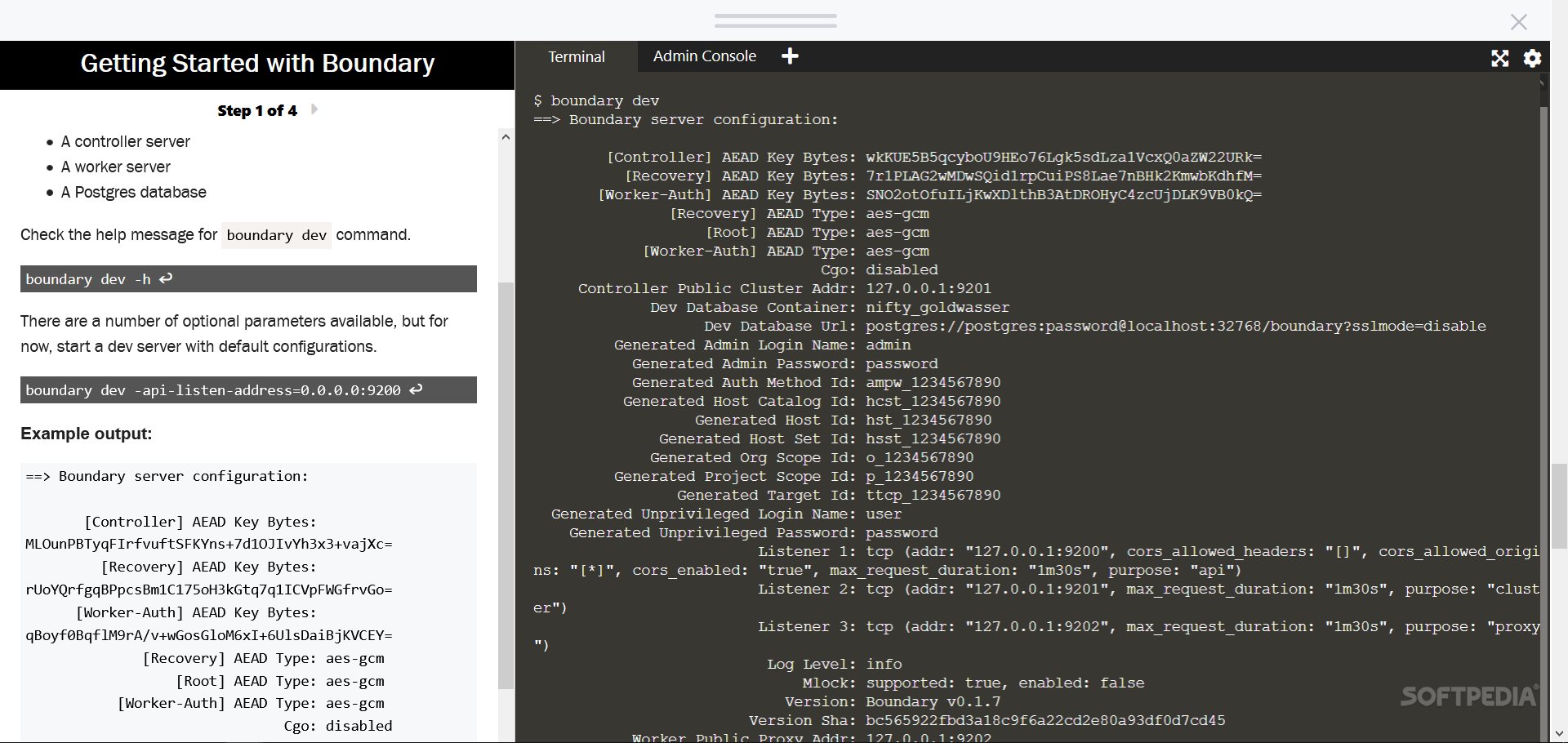Click the Generated Target Id 'ttcp_1234567890'
This screenshot has width=1568, height=743.
point(933,495)
